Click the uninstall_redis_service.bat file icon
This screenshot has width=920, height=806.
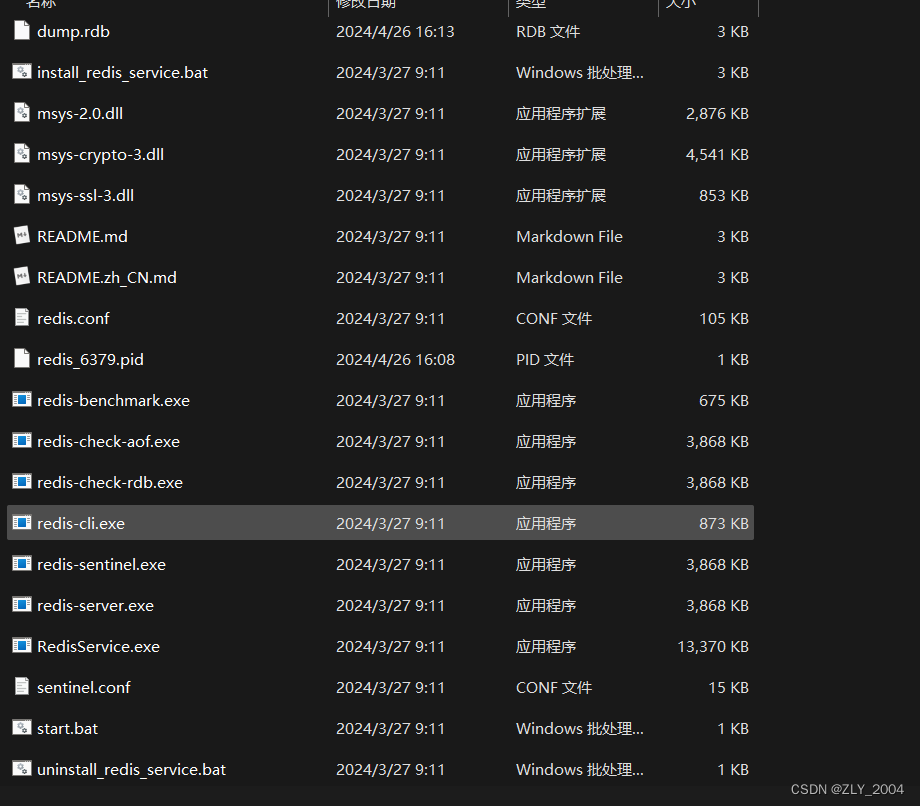tap(22, 768)
